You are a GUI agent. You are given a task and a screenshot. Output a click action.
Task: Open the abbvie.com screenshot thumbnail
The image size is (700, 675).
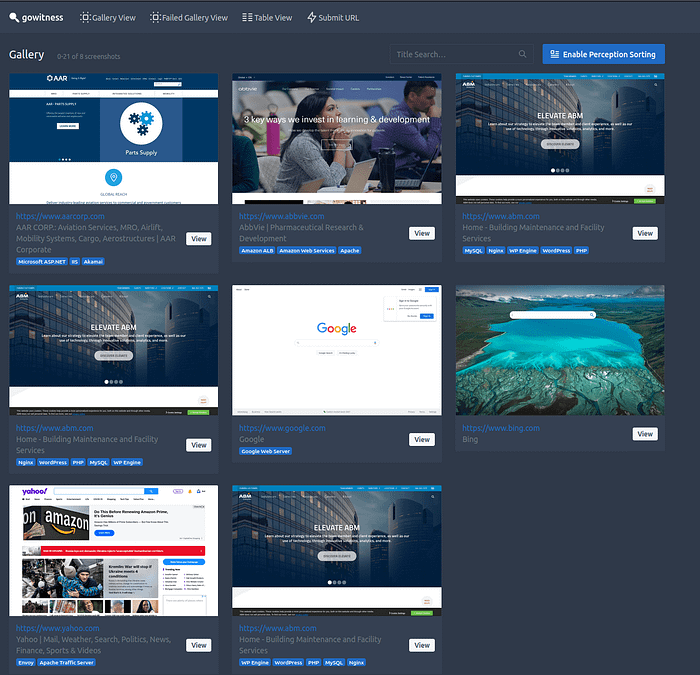(337, 138)
